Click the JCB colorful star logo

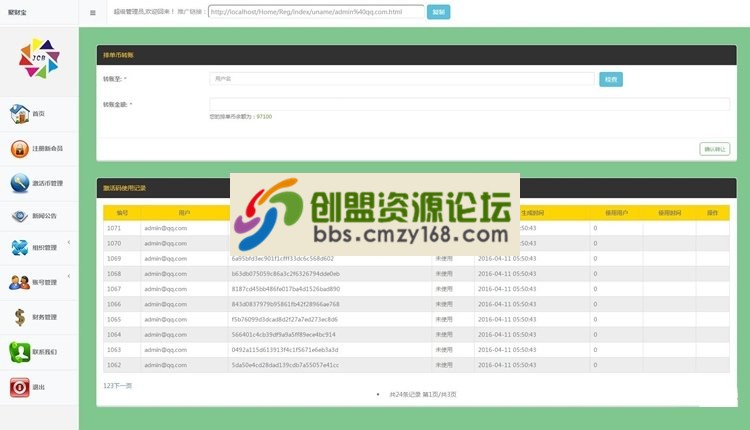pos(39,58)
